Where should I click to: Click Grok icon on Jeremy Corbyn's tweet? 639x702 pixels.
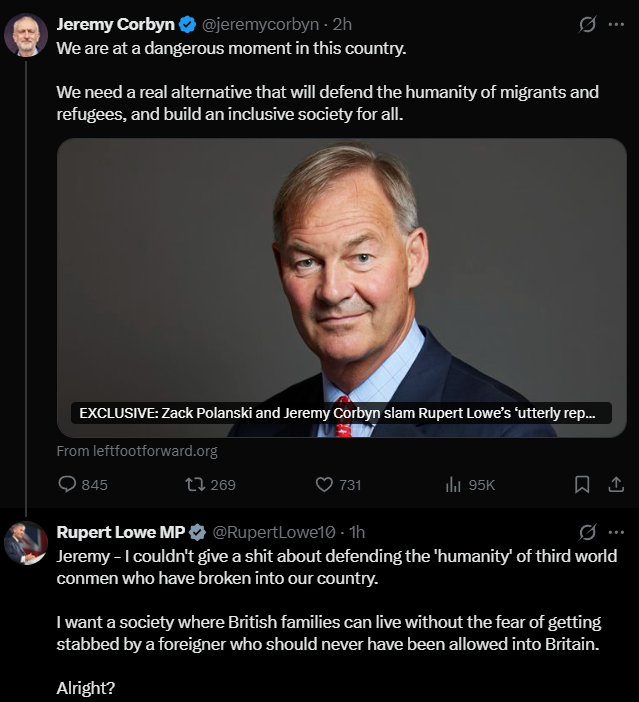click(x=588, y=24)
